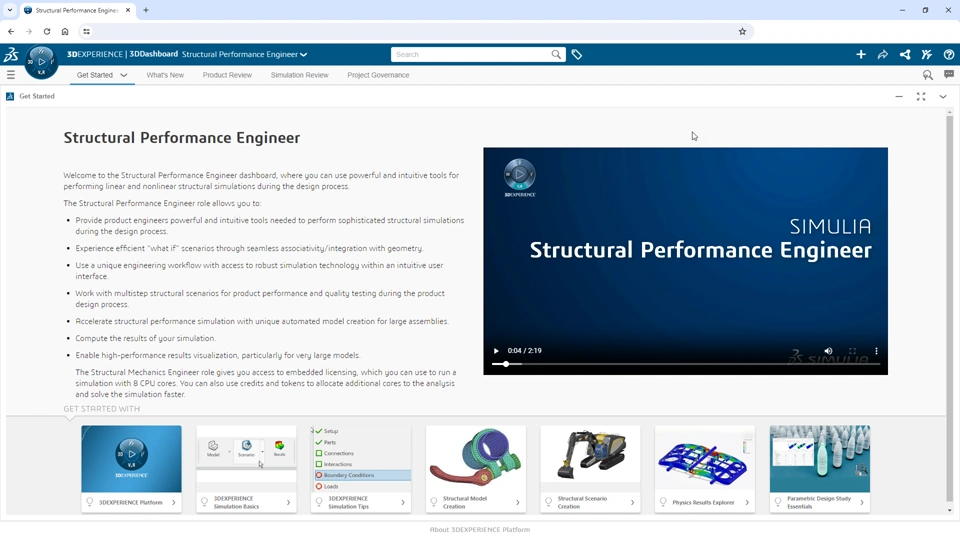Expand the Simulation Tips card arrow
This screenshot has height=539, width=960.
pyautogui.click(x=403, y=502)
